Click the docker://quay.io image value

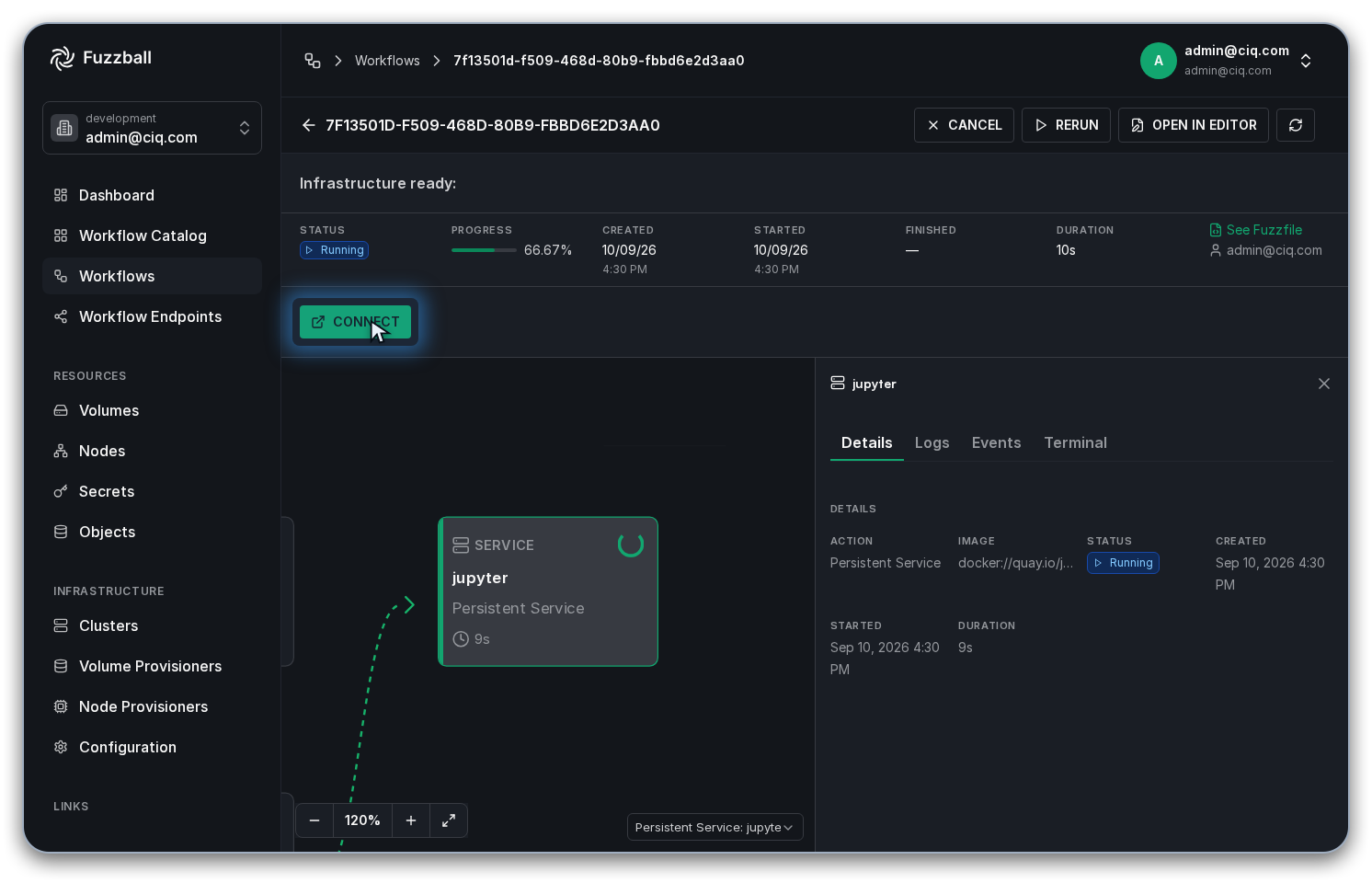1015,563
